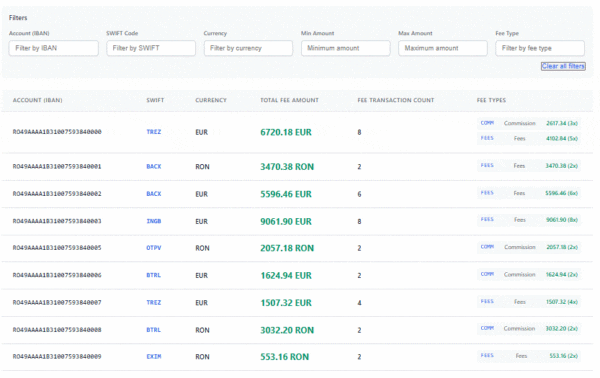
Task: Click the Filter by currency input
Action: click(248, 48)
